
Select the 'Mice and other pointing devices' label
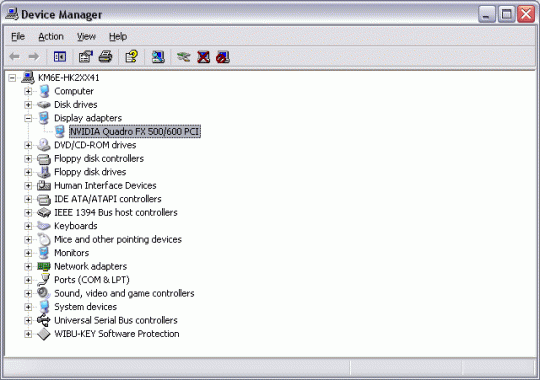(118, 239)
